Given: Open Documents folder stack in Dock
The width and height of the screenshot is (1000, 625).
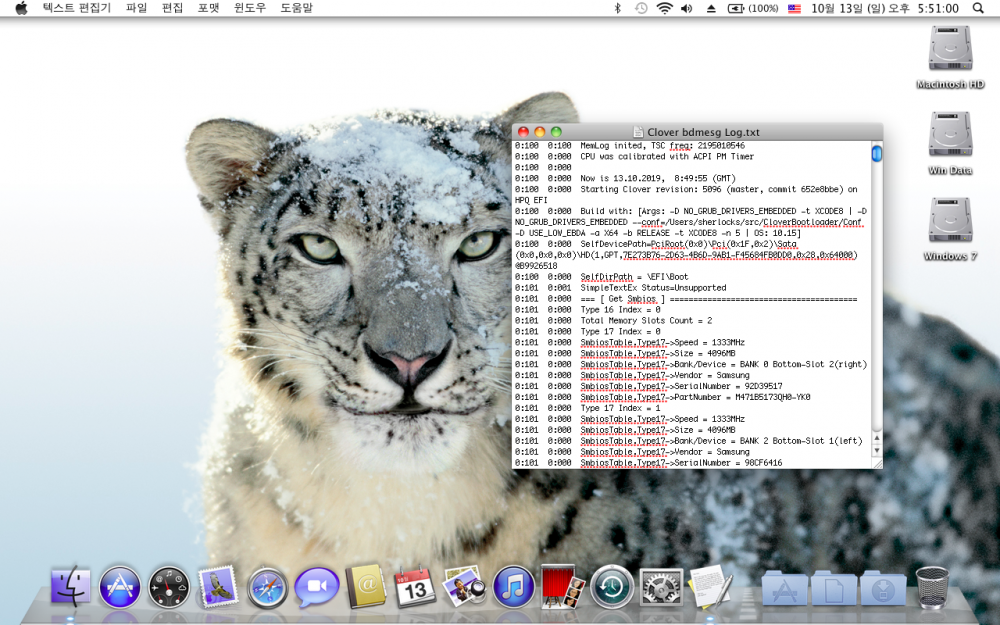Looking at the screenshot, I should coord(834,587).
